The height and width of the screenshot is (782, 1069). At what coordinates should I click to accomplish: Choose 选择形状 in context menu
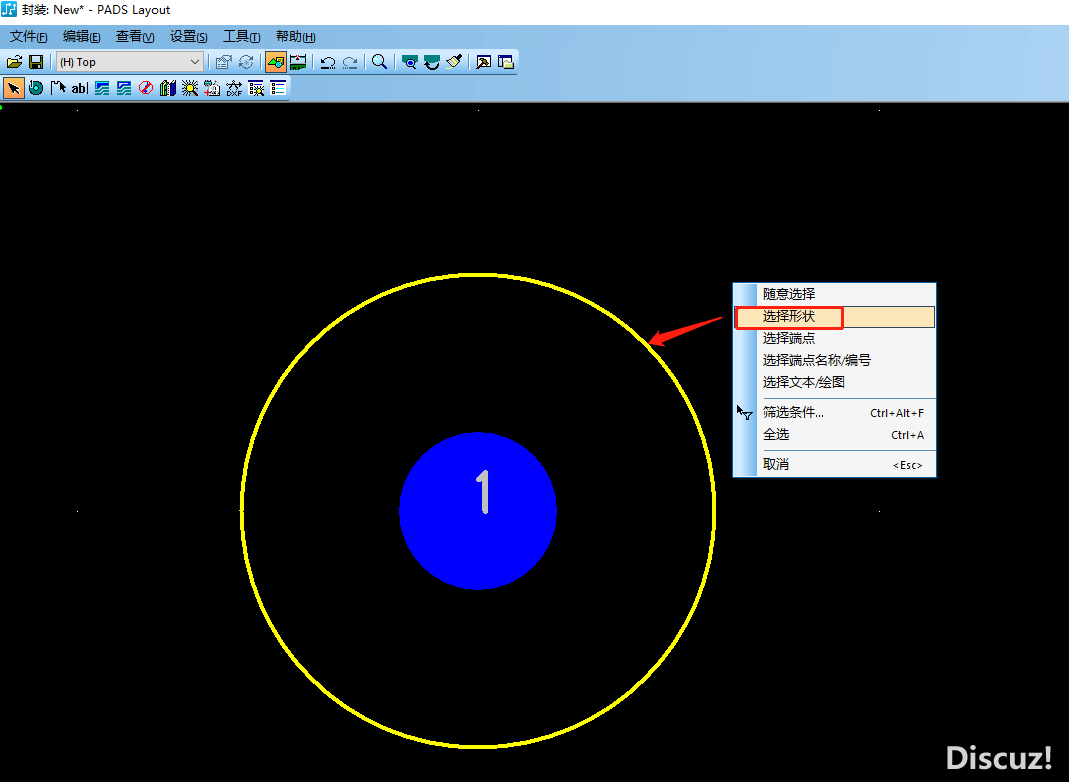(x=834, y=316)
